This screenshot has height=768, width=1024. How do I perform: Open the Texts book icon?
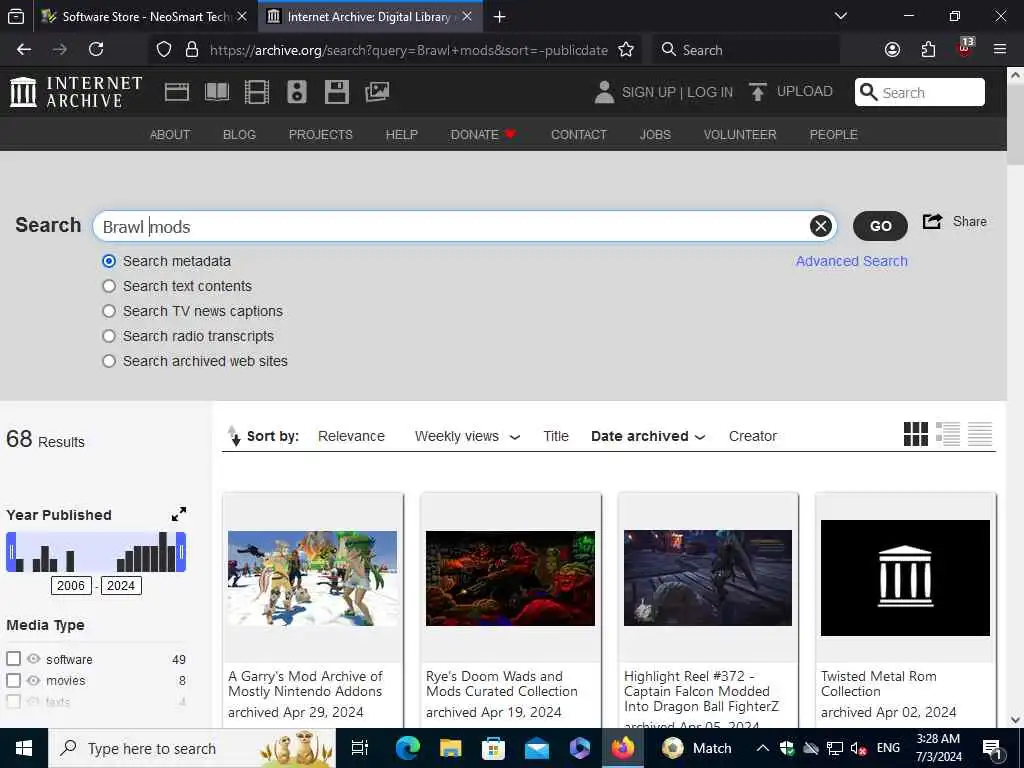pos(217,92)
